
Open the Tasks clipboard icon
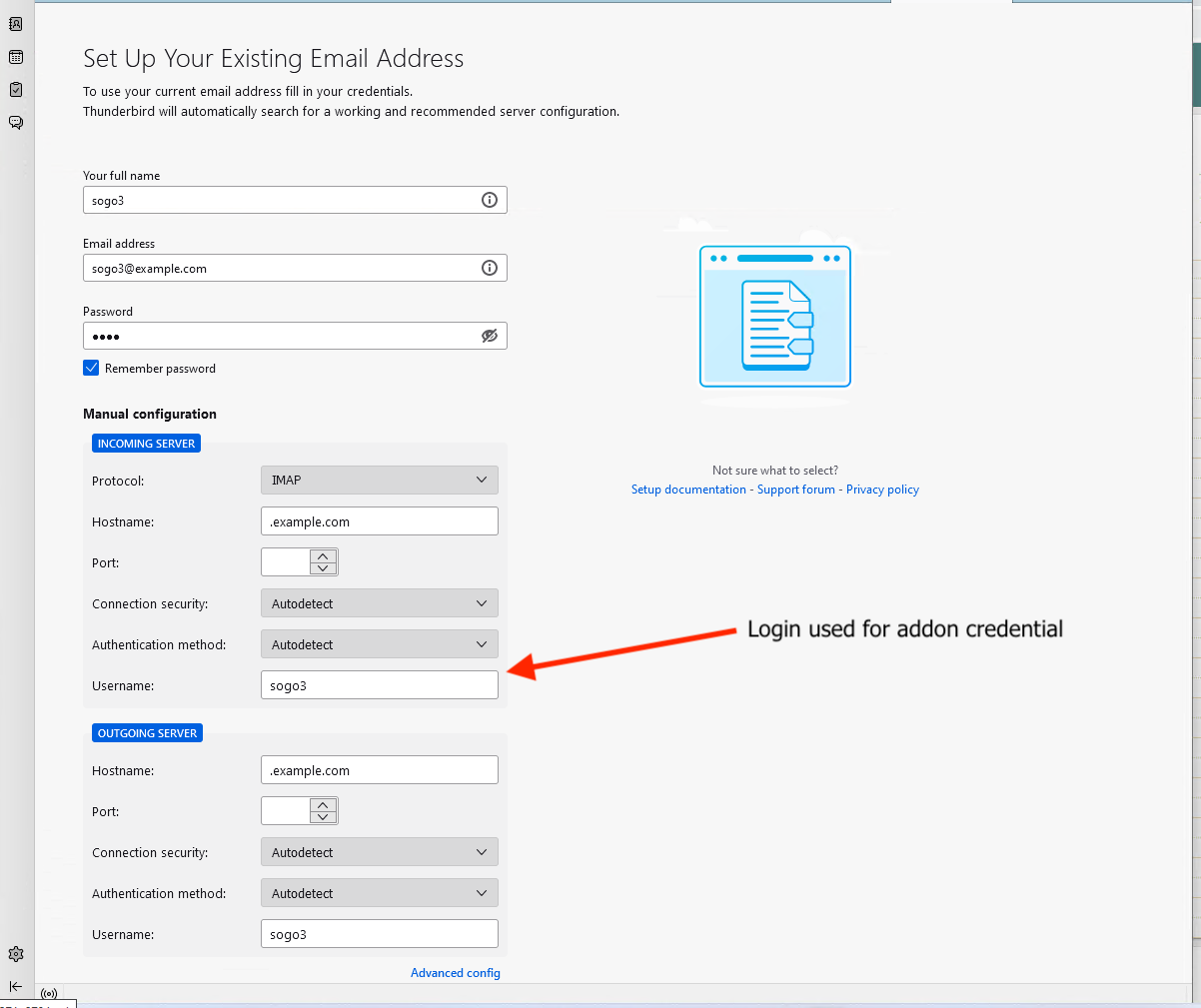[16, 90]
